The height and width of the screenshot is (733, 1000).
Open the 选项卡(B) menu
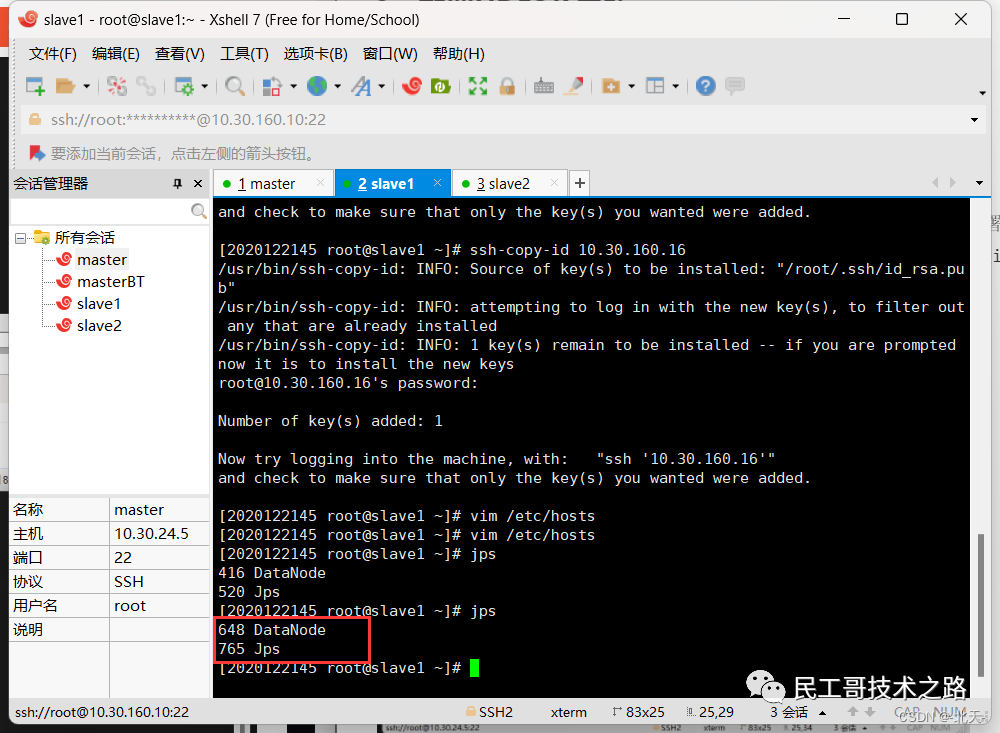click(315, 54)
